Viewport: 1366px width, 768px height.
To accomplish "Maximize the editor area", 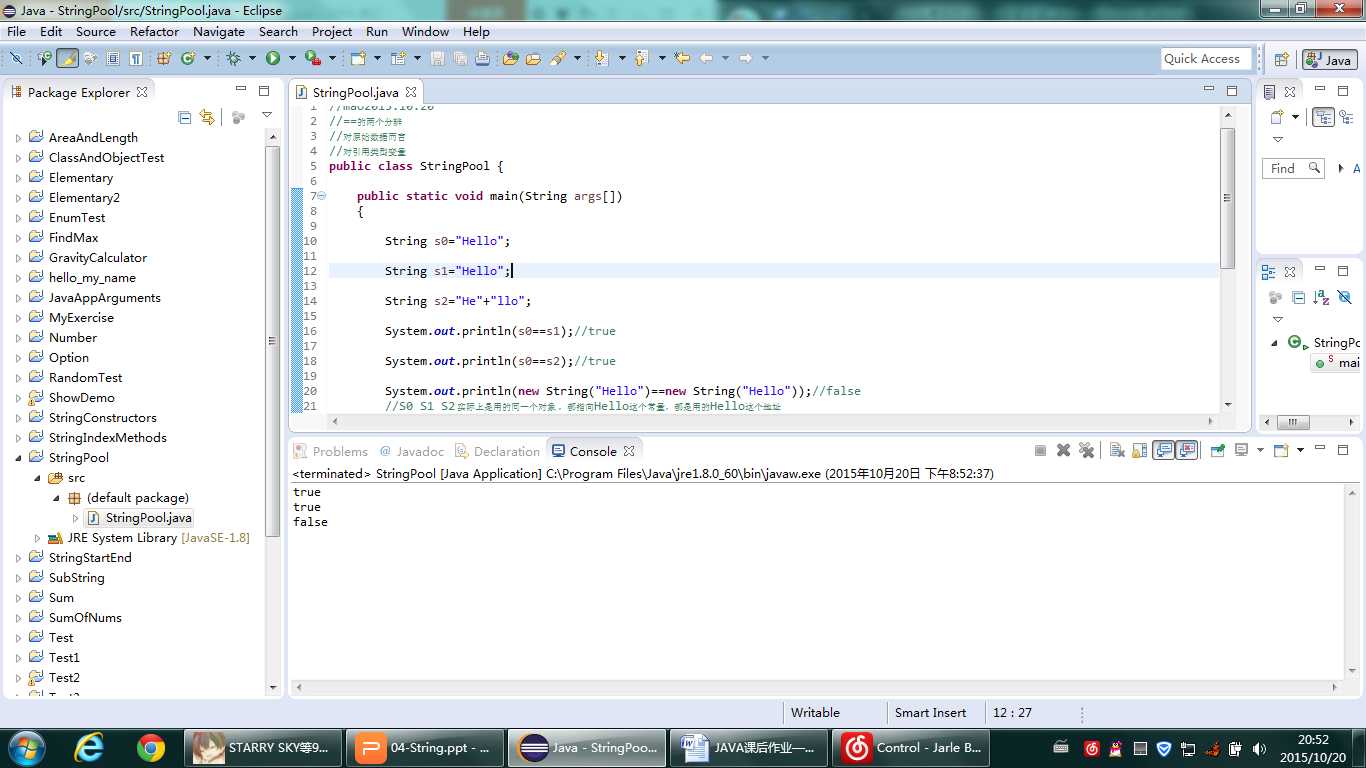I will (x=1232, y=90).
